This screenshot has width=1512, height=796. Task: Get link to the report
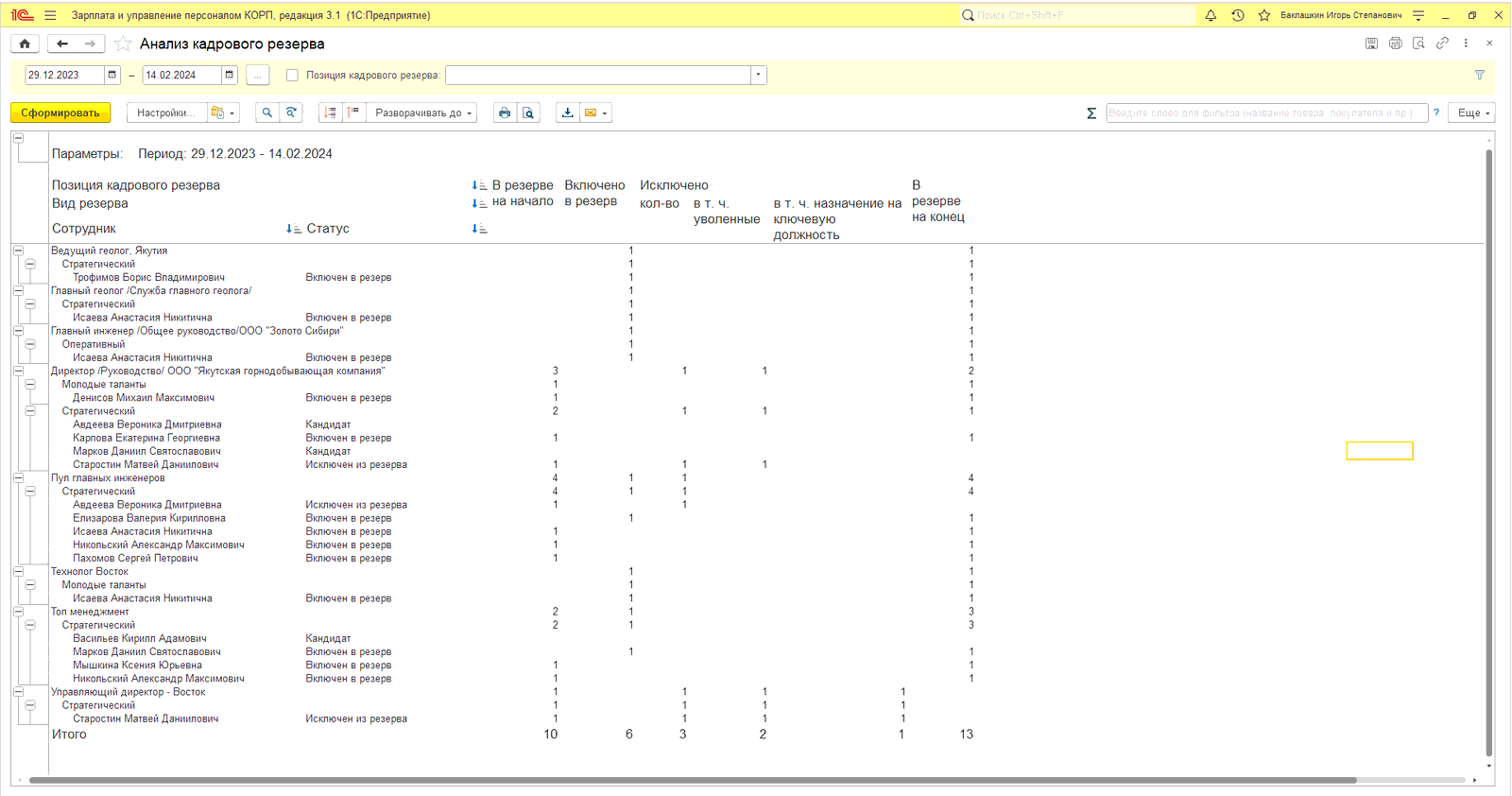[1442, 43]
